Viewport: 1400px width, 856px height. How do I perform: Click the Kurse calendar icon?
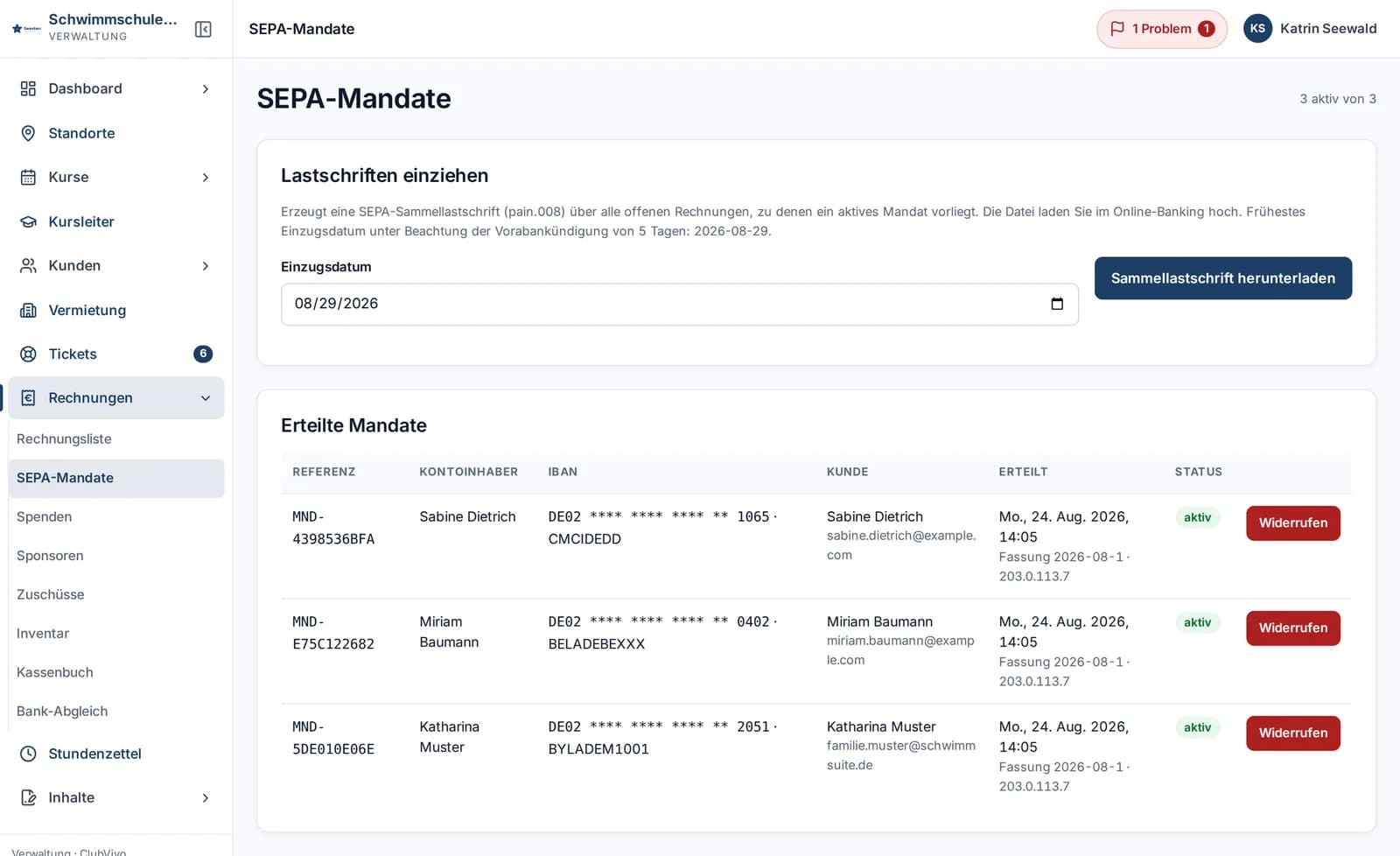[28, 177]
